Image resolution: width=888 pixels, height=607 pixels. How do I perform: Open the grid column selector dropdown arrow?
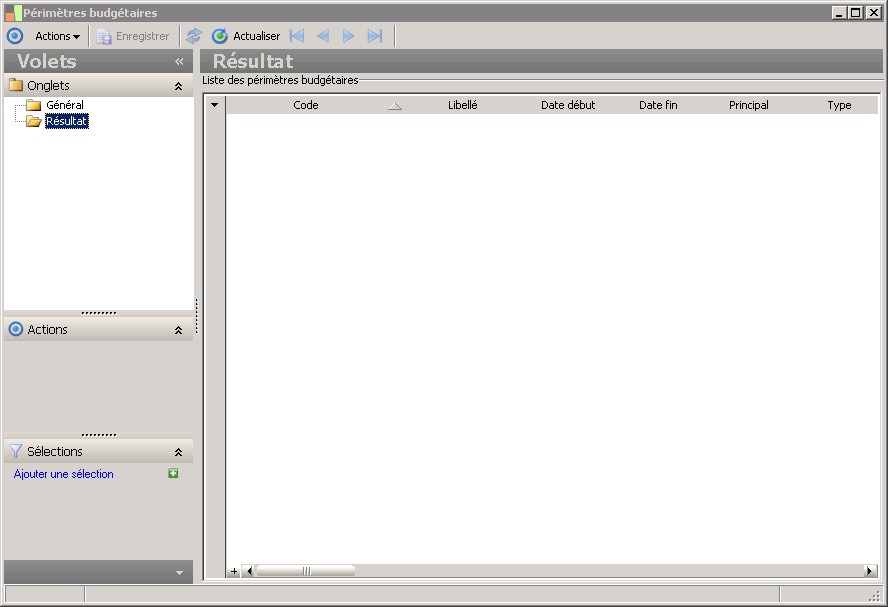pos(215,105)
